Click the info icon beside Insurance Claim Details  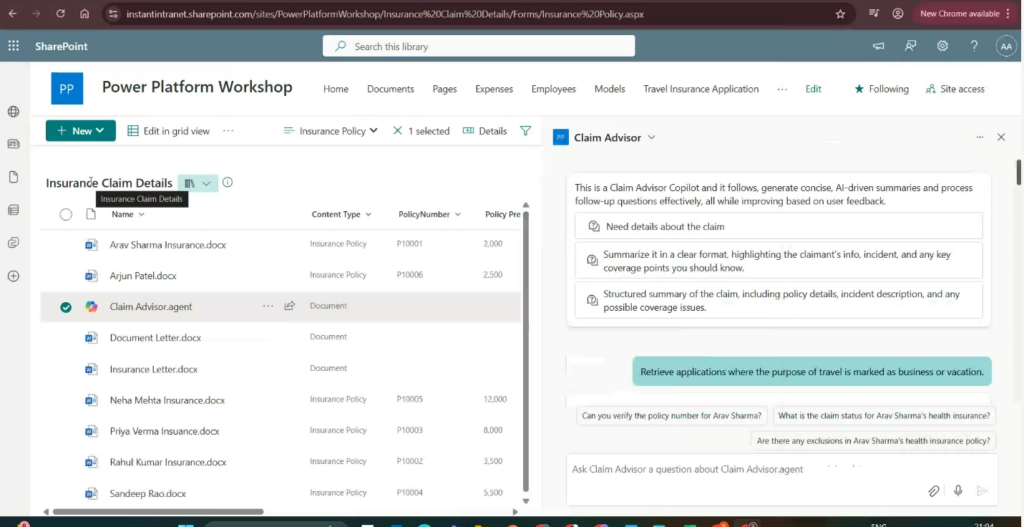click(227, 182)
